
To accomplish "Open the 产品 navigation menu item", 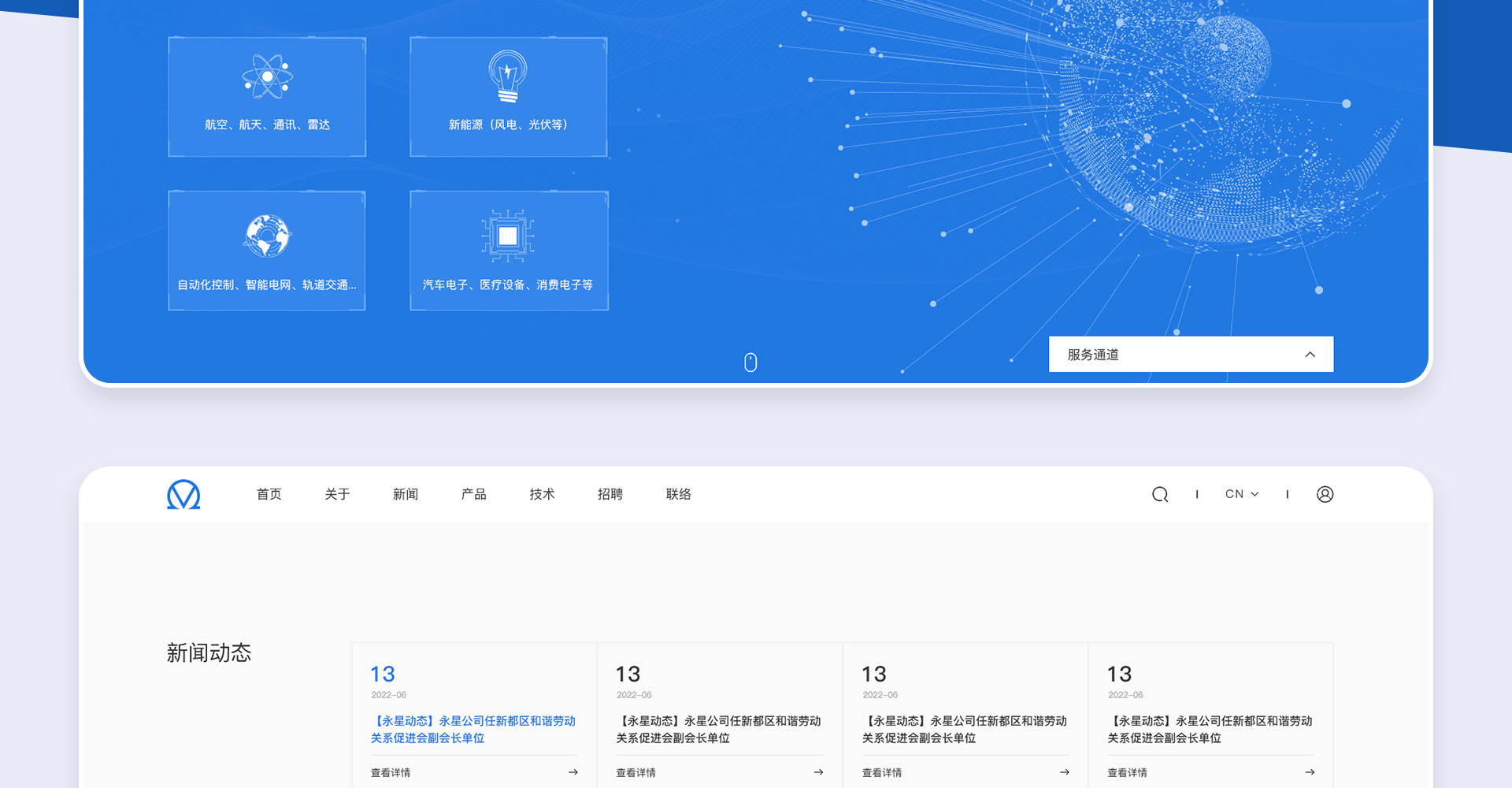I will pyautogui.click(x=473, y=494).
